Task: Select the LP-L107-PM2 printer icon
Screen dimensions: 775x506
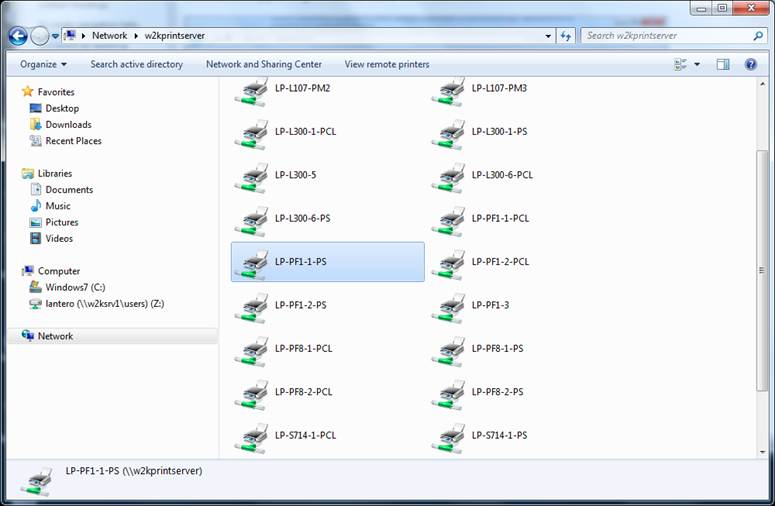Action: (251, 91)
